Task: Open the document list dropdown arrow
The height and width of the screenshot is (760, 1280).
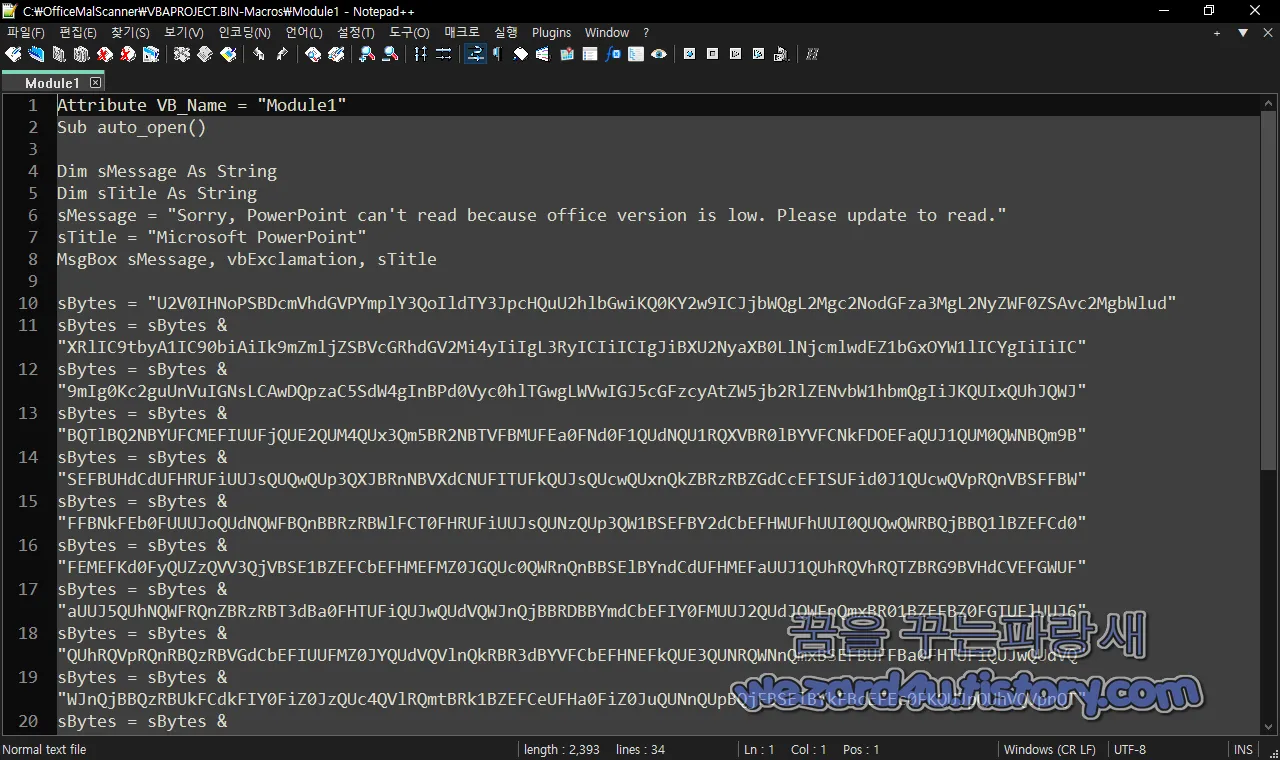Action: [x=1243, y=33]
